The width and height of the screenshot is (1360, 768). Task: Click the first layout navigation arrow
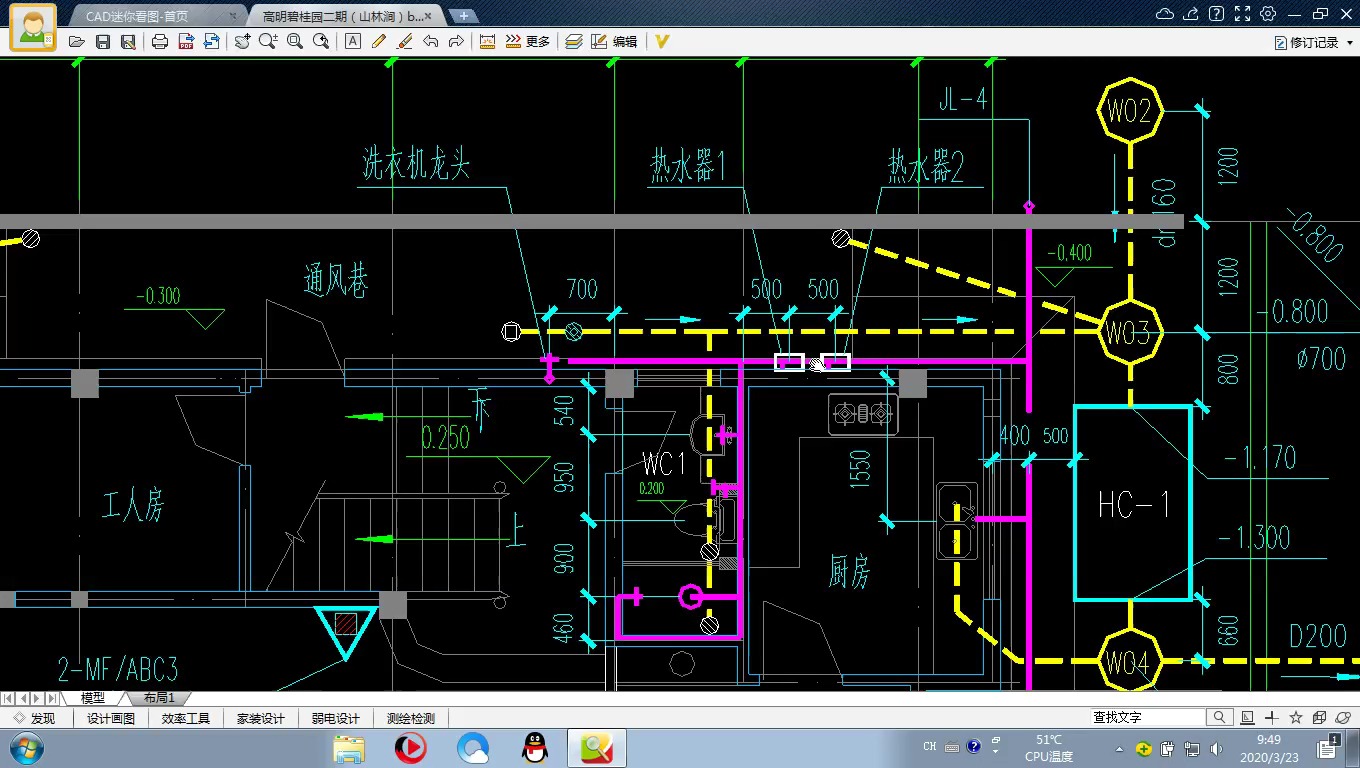coord(9,698)
